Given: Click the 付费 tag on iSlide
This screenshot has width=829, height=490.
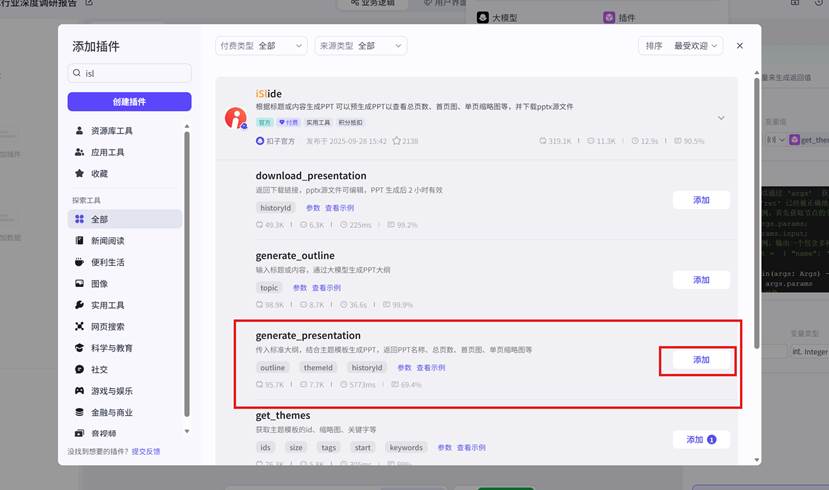Looking at the screenshot, I should (289, 123).
